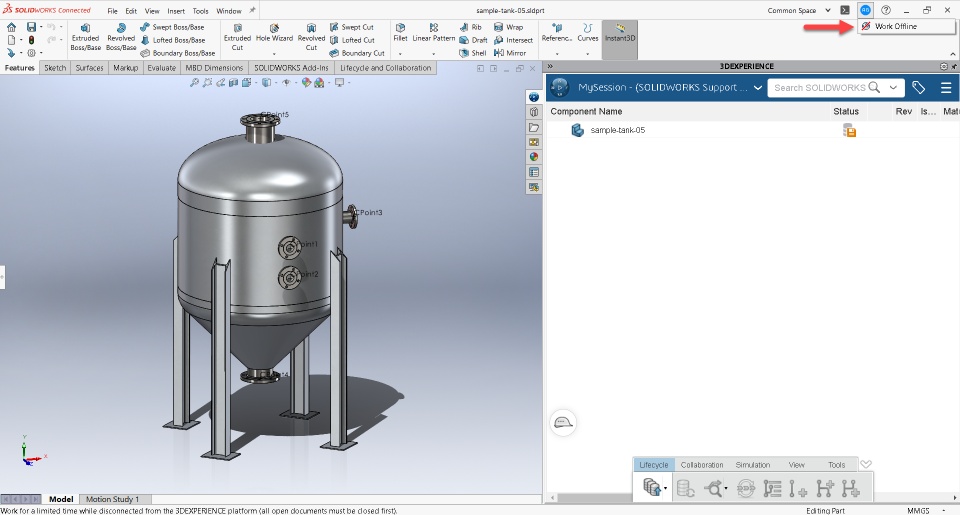Open the help hard-hat assistant icon
Viewport: 960px width, 515px height.
tap(563, 422)
